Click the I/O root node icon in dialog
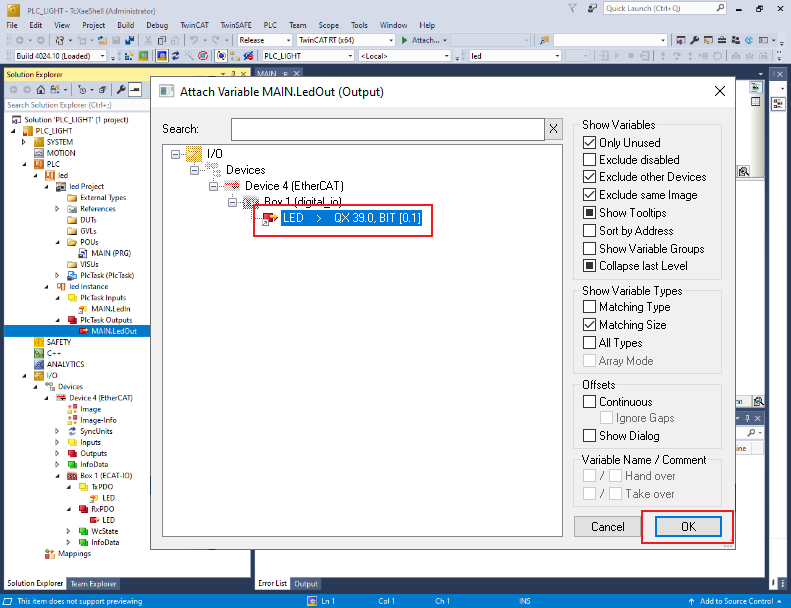The image size is (791, 608). tap(195, 153)
